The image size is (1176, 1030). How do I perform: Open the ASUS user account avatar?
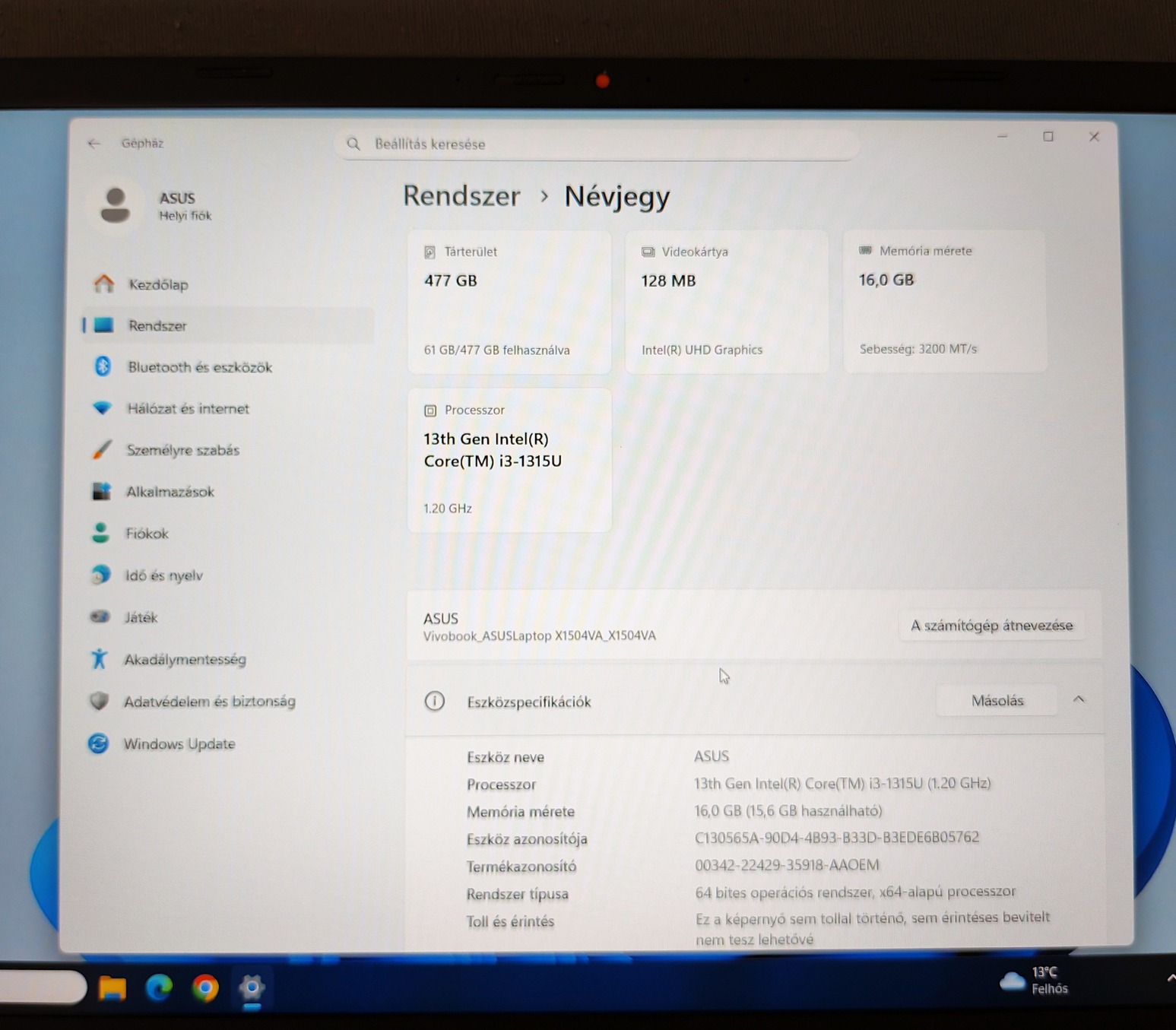[x=116, y=205]
